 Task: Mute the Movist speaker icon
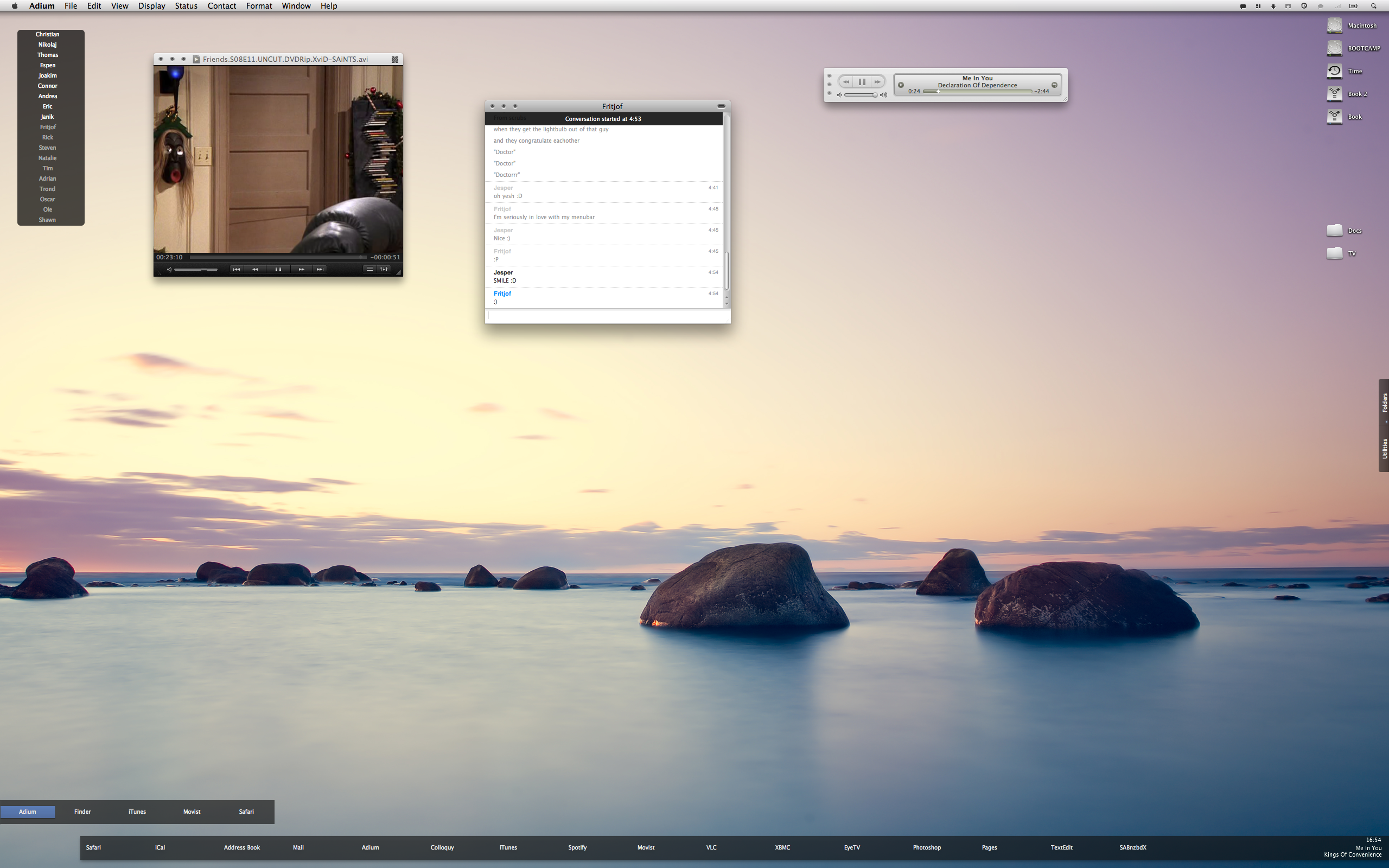(169, 269)
